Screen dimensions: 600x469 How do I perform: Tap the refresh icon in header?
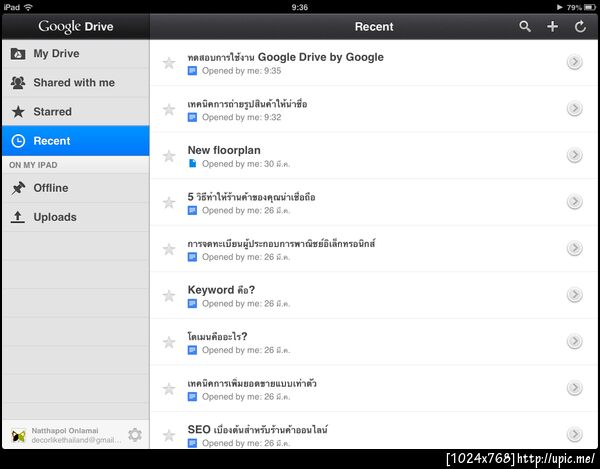coord(580,26)
